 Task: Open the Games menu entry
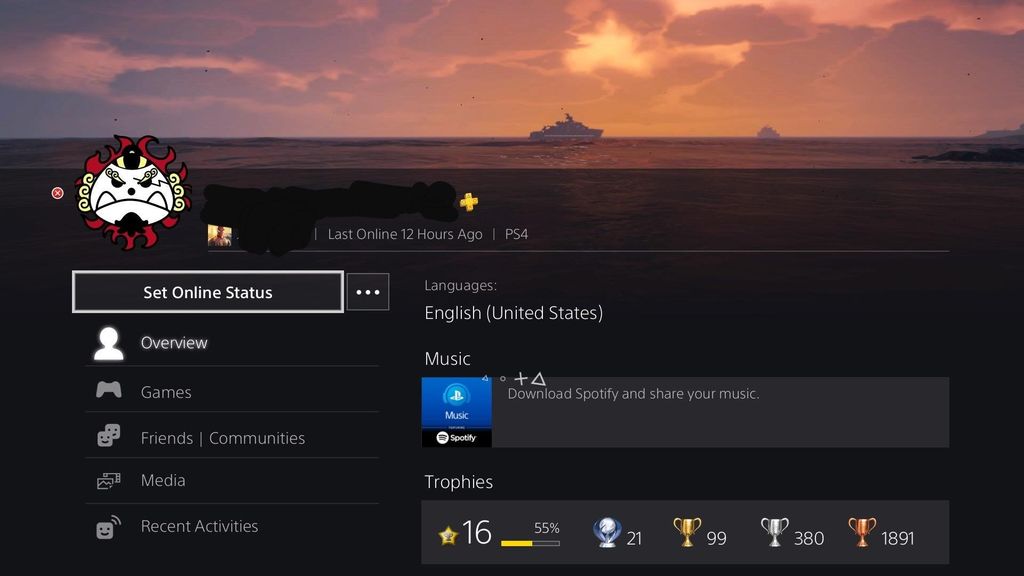(232, 391)
